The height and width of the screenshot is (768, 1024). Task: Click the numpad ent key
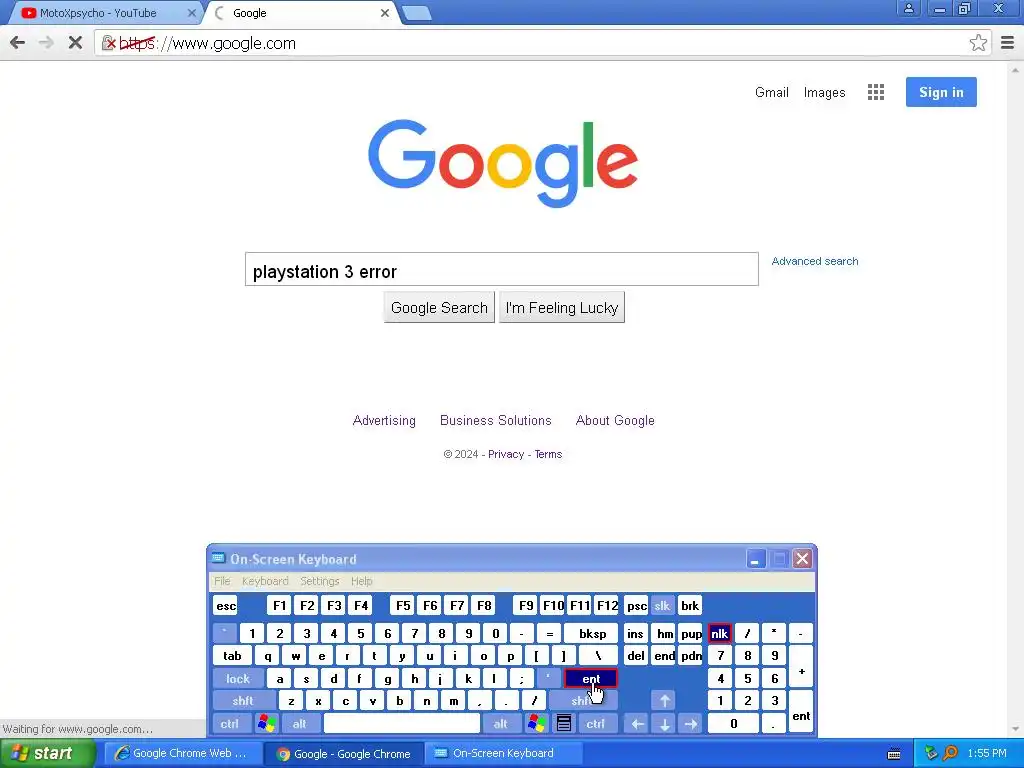click(x=801, y=713)
